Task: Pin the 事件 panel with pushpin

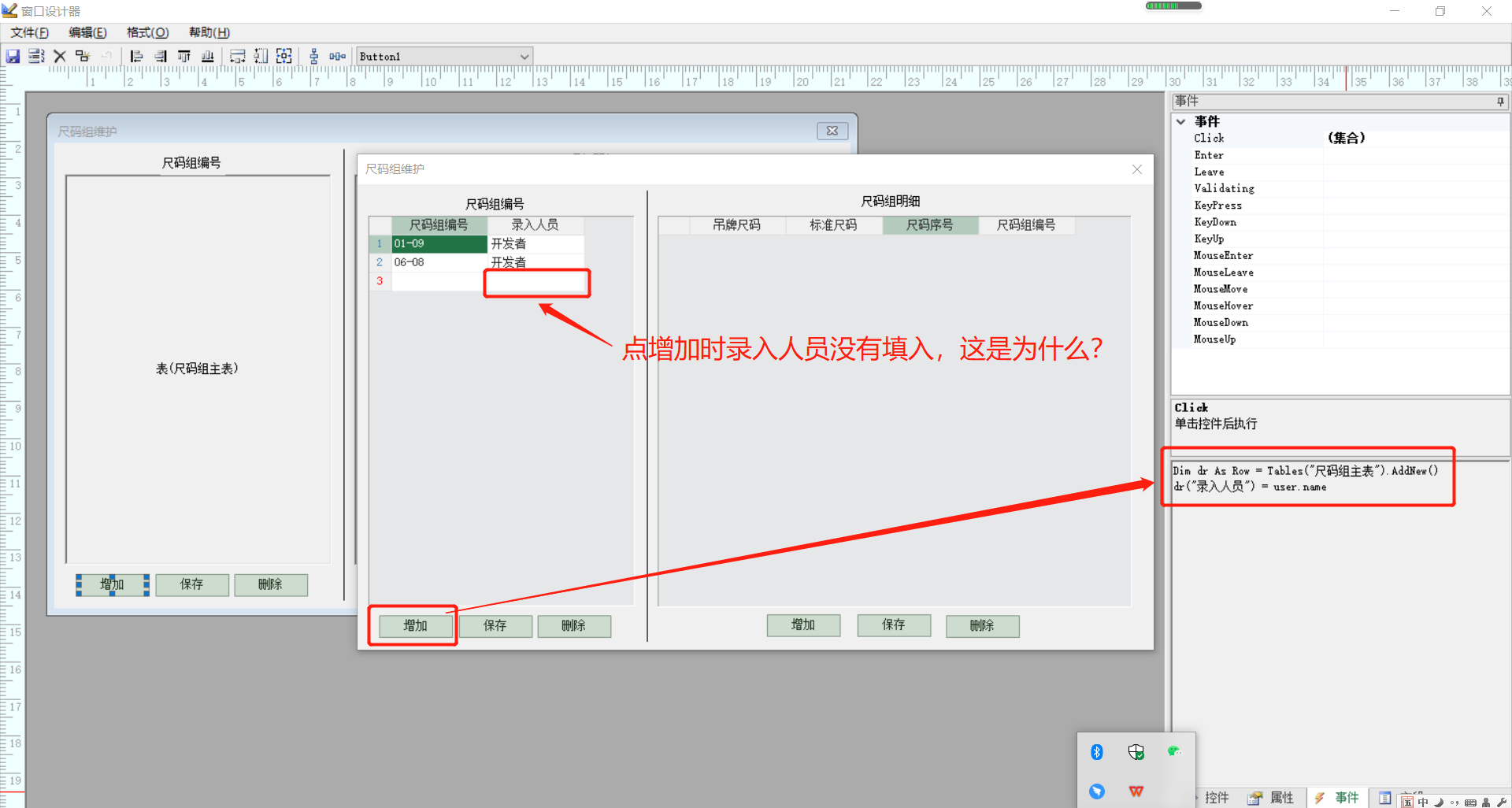Action: [1500, 102]
